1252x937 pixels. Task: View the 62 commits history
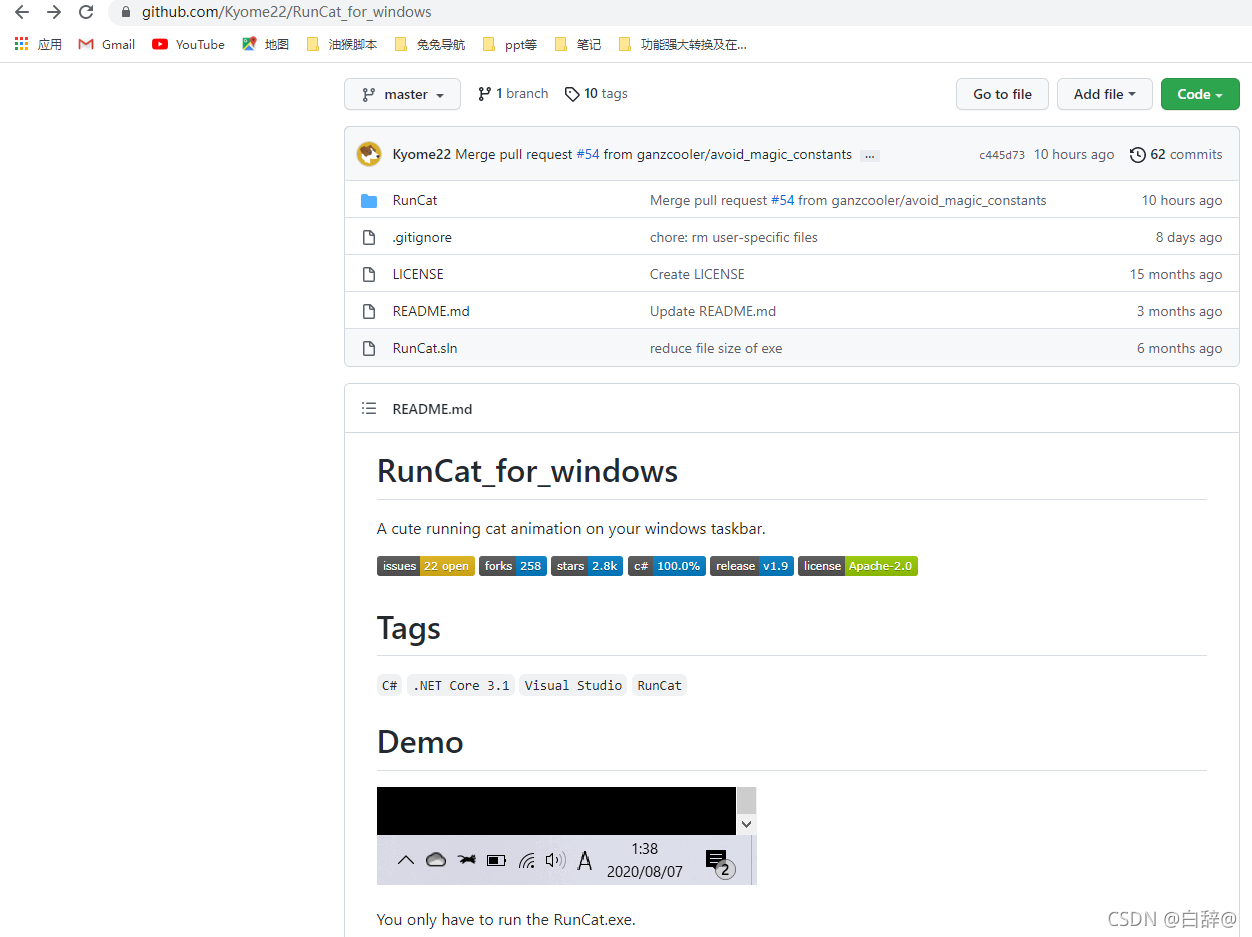tap(1176, 154)
